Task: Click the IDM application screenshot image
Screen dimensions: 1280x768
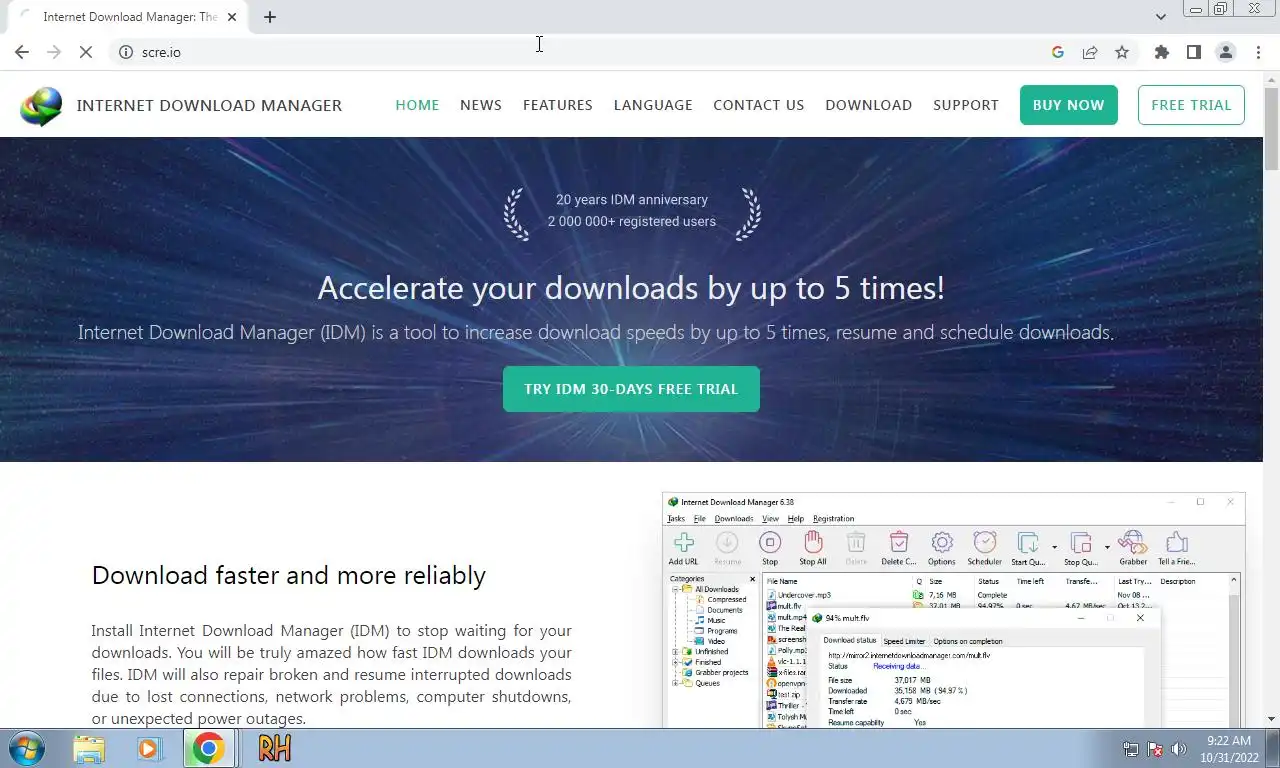Action: pos(953,610)
